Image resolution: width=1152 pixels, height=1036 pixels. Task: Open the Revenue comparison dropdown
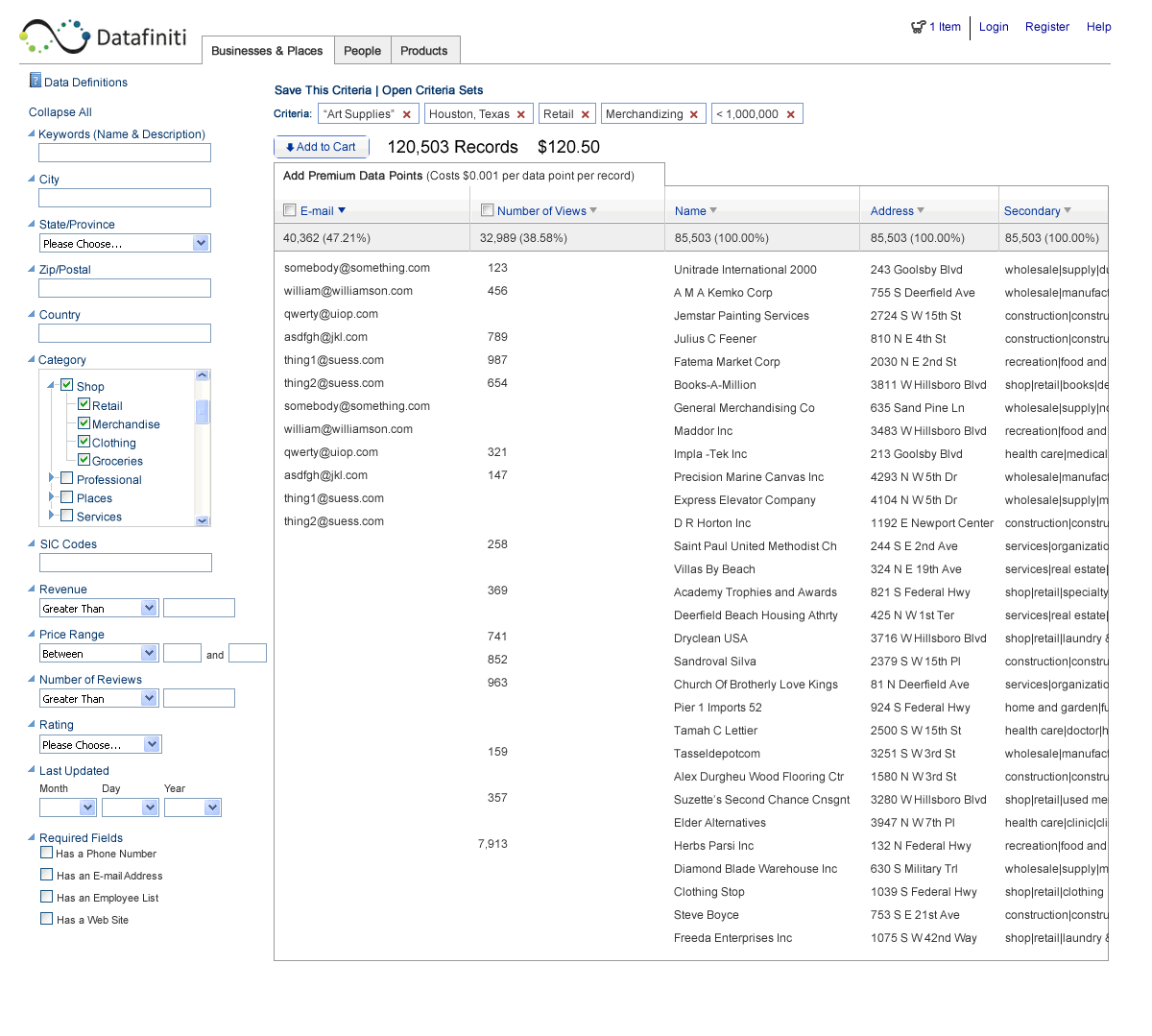[x=98, y=608]
